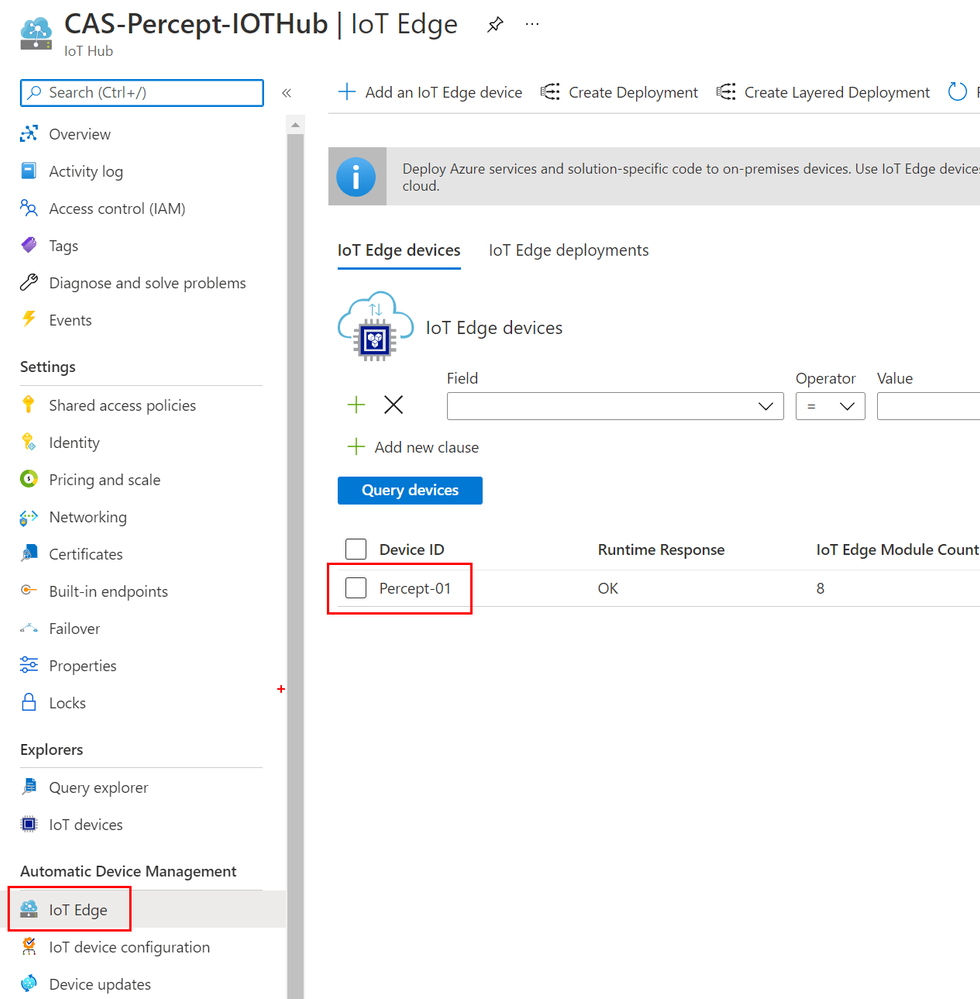
Task: Click the Runtime Response column header
Action: [x=661, y=549]
